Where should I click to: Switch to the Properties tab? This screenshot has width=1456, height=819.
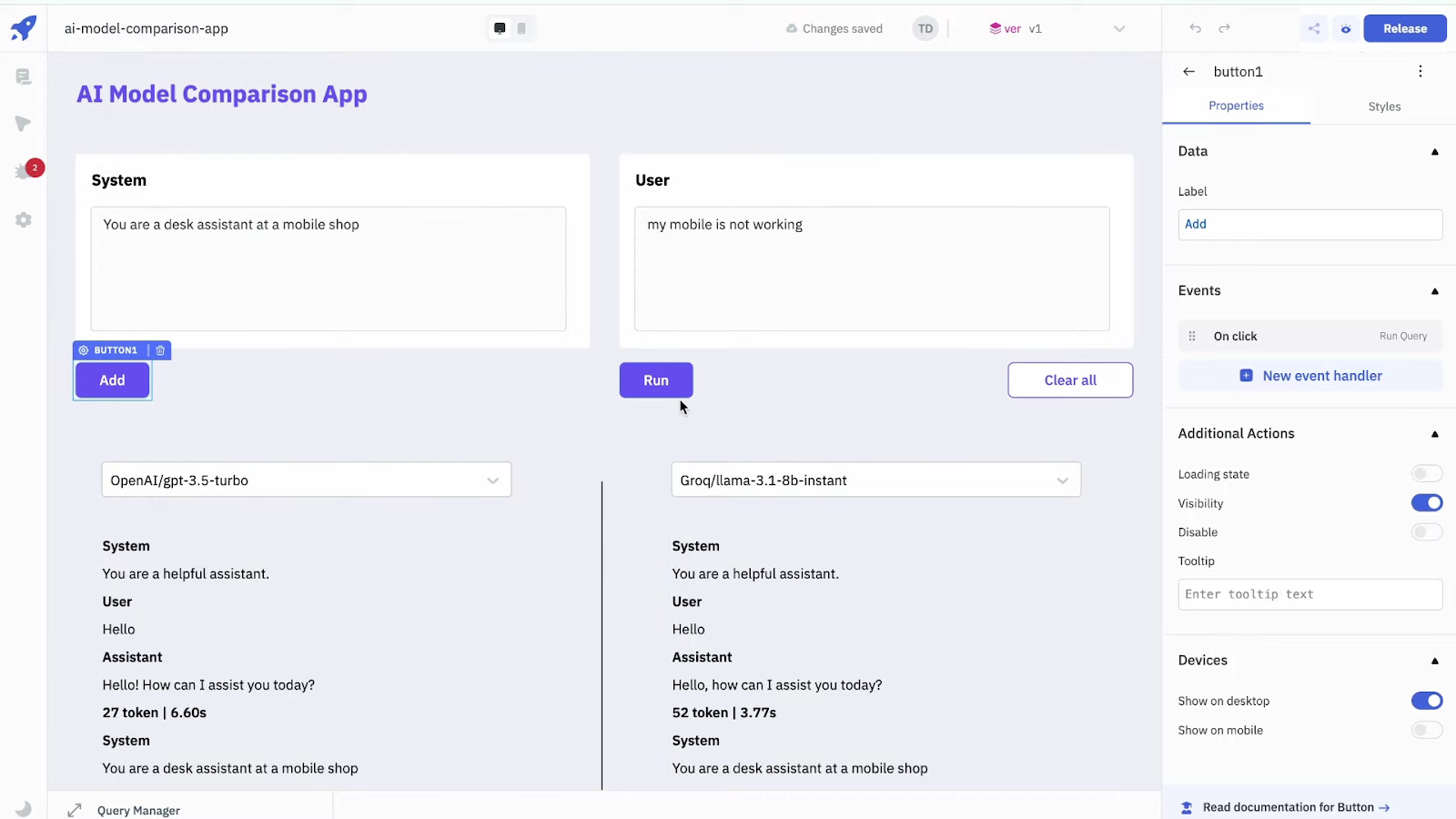(x=1236, y=106)
